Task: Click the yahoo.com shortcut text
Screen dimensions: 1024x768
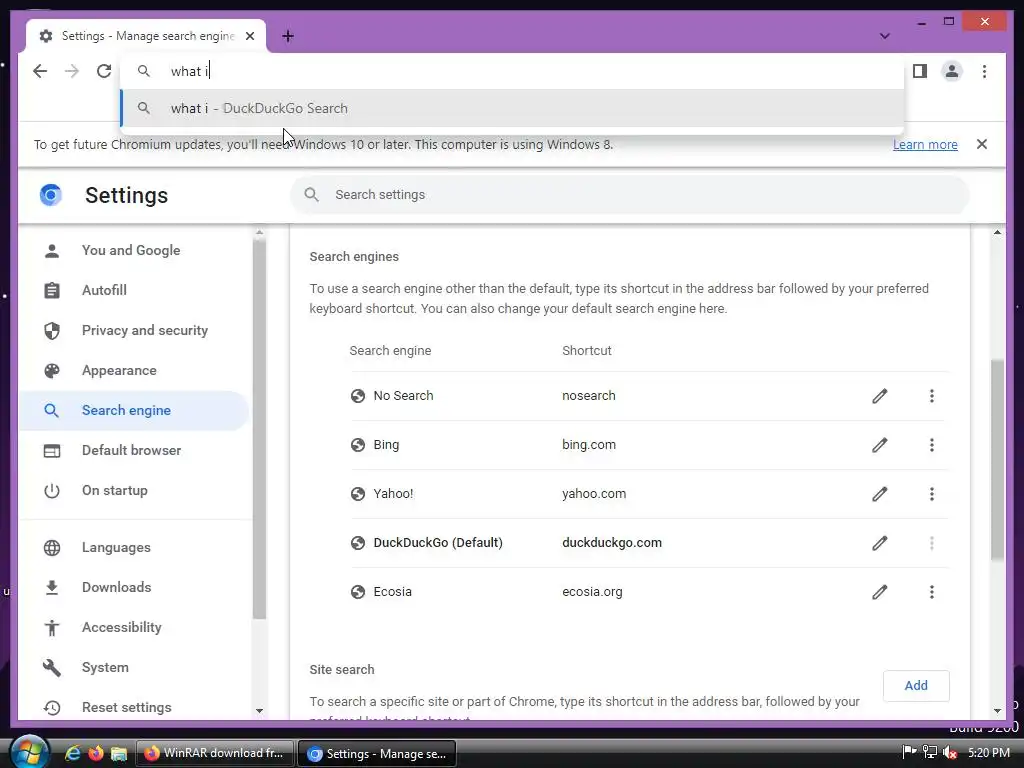Action: pyautogui.click(x=594, y=494)
